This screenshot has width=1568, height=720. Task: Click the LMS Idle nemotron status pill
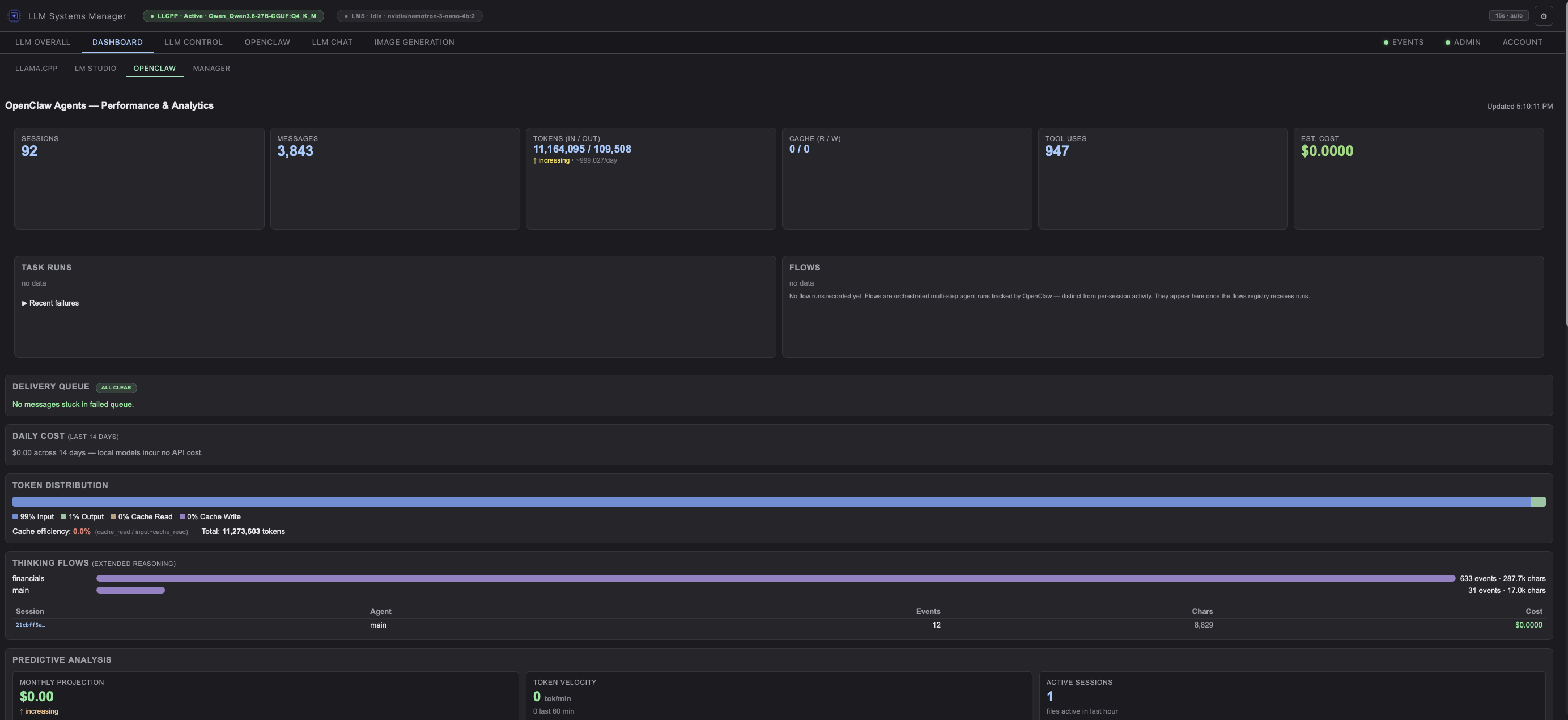click(410, 16)
